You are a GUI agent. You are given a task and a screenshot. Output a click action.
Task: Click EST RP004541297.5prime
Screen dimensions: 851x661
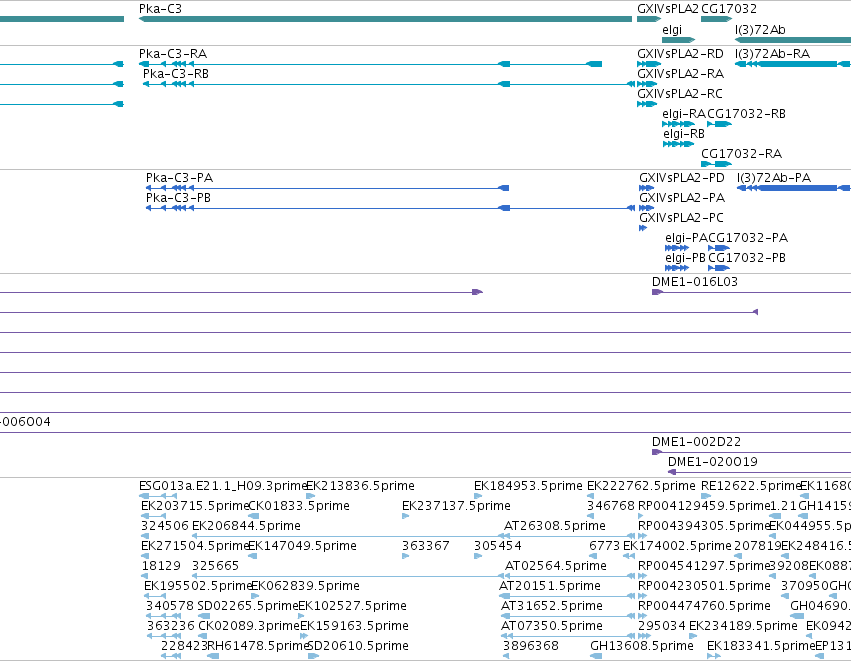[x=643, y=576]
